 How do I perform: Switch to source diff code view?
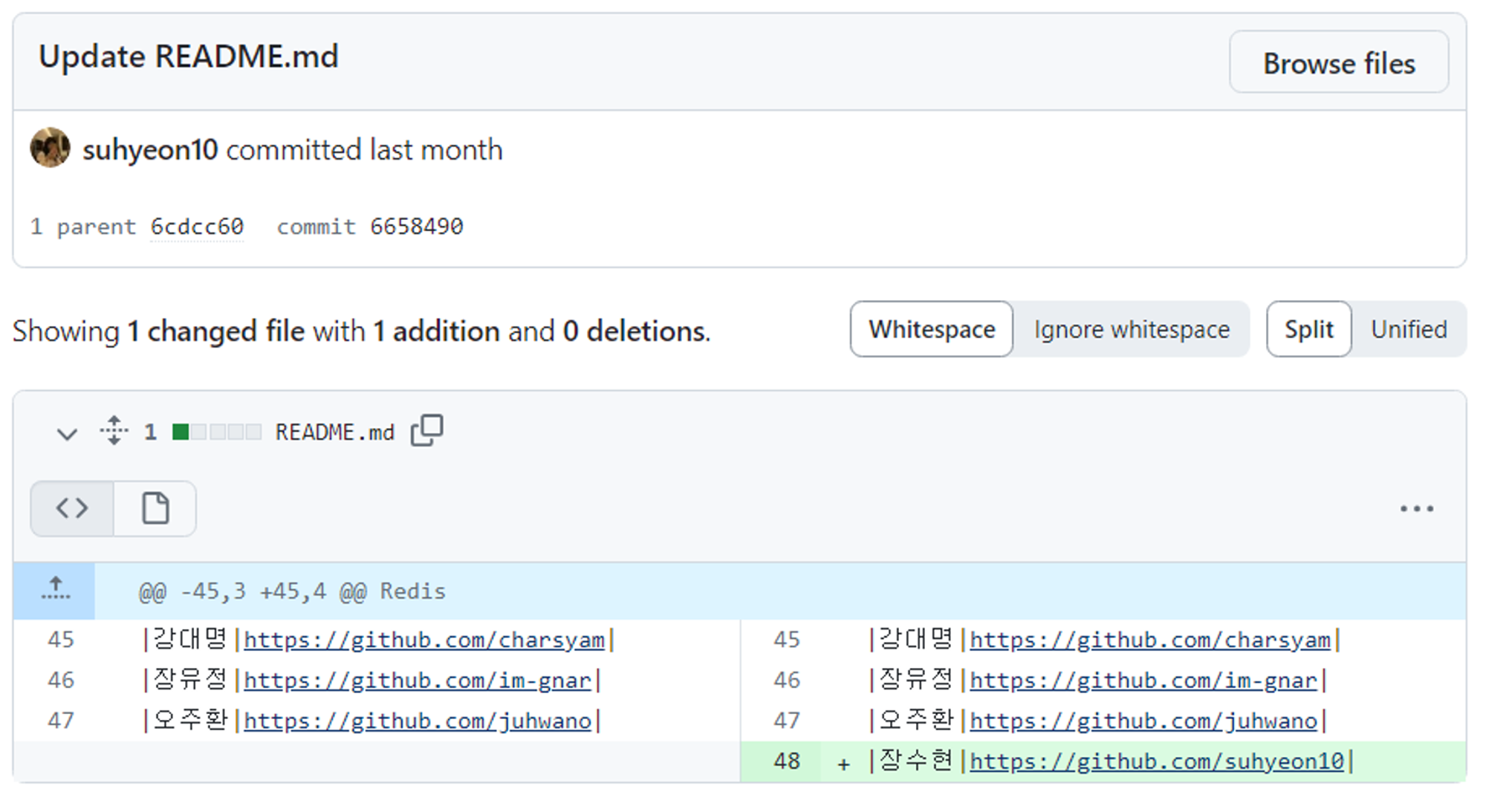click(72, 509)
